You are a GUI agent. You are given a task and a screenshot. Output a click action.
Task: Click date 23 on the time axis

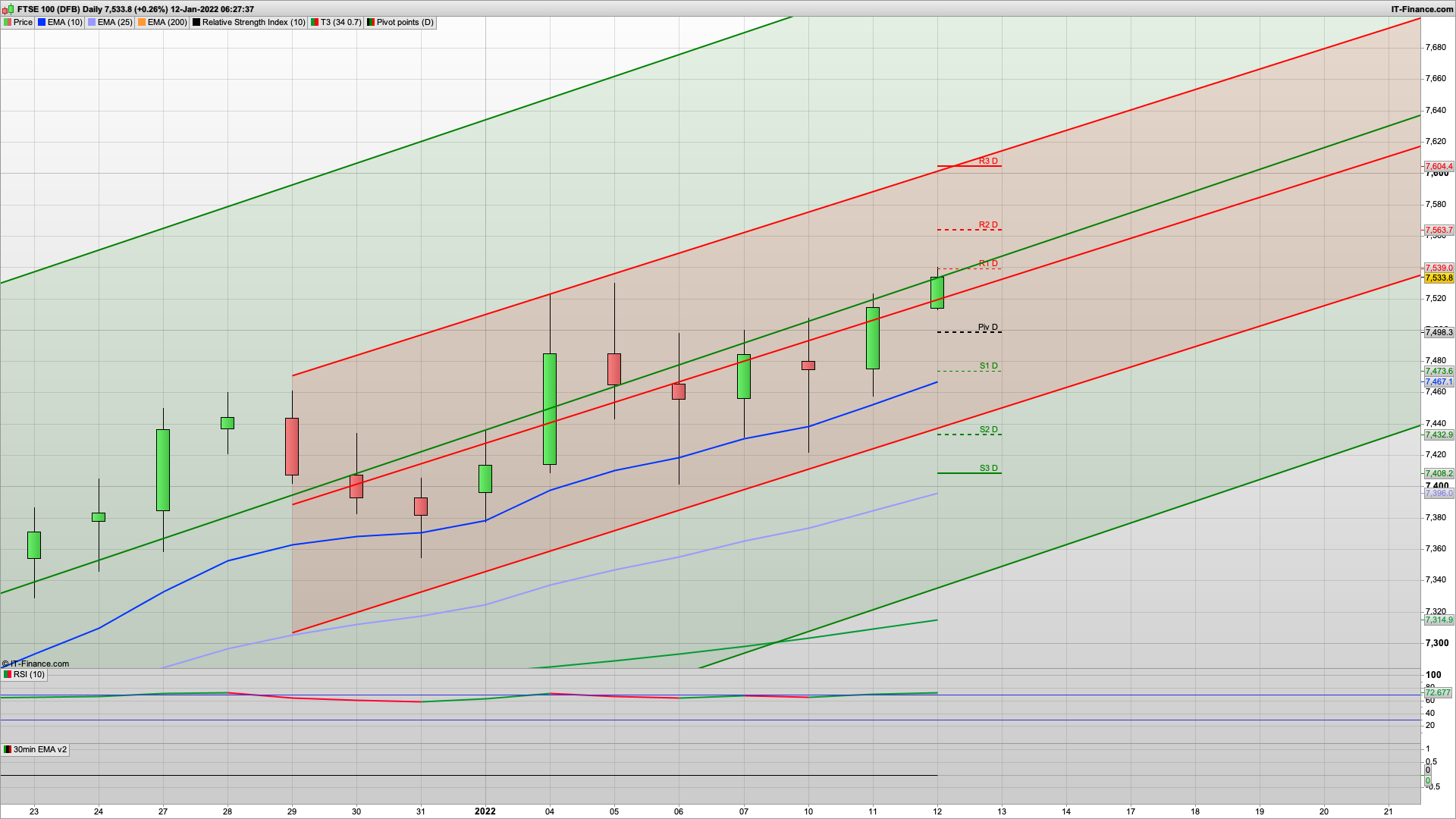pos(34,811)
